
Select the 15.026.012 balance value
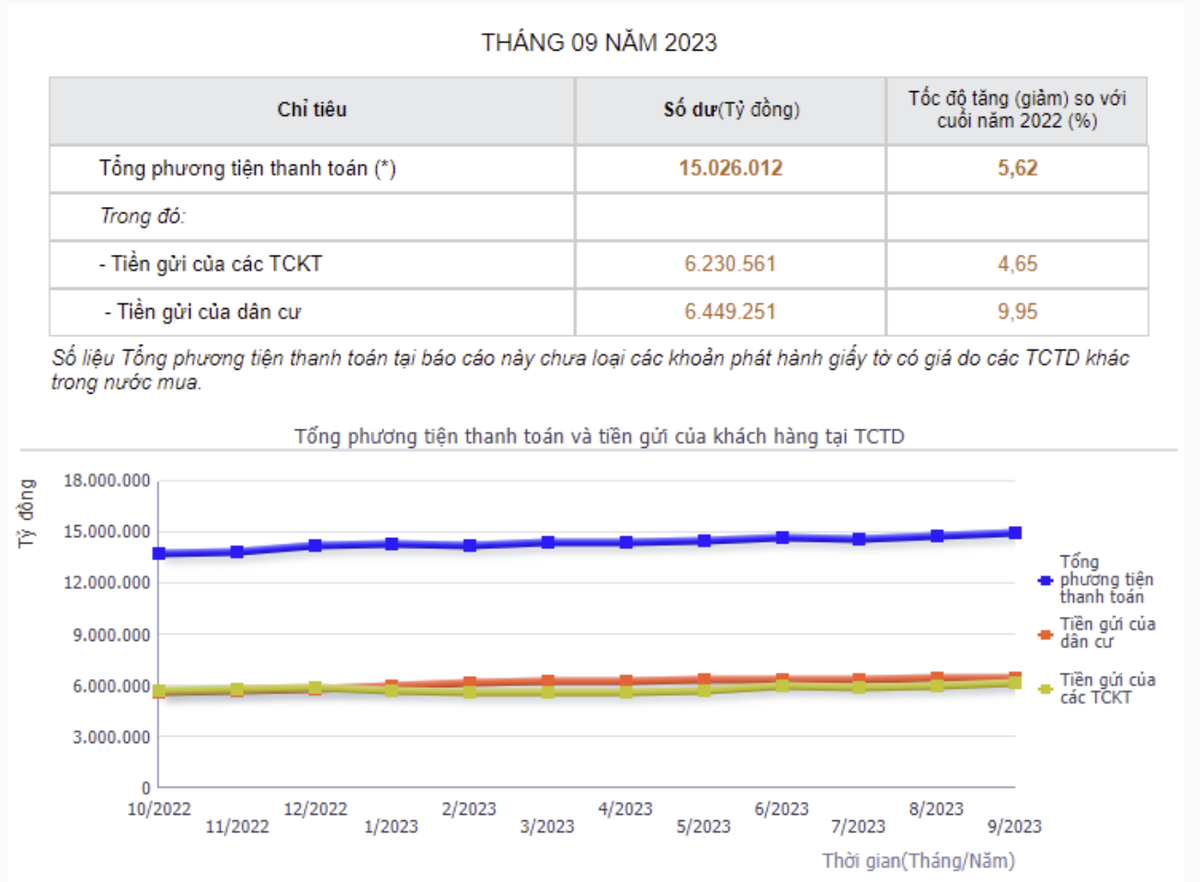[x=730, y=168]
